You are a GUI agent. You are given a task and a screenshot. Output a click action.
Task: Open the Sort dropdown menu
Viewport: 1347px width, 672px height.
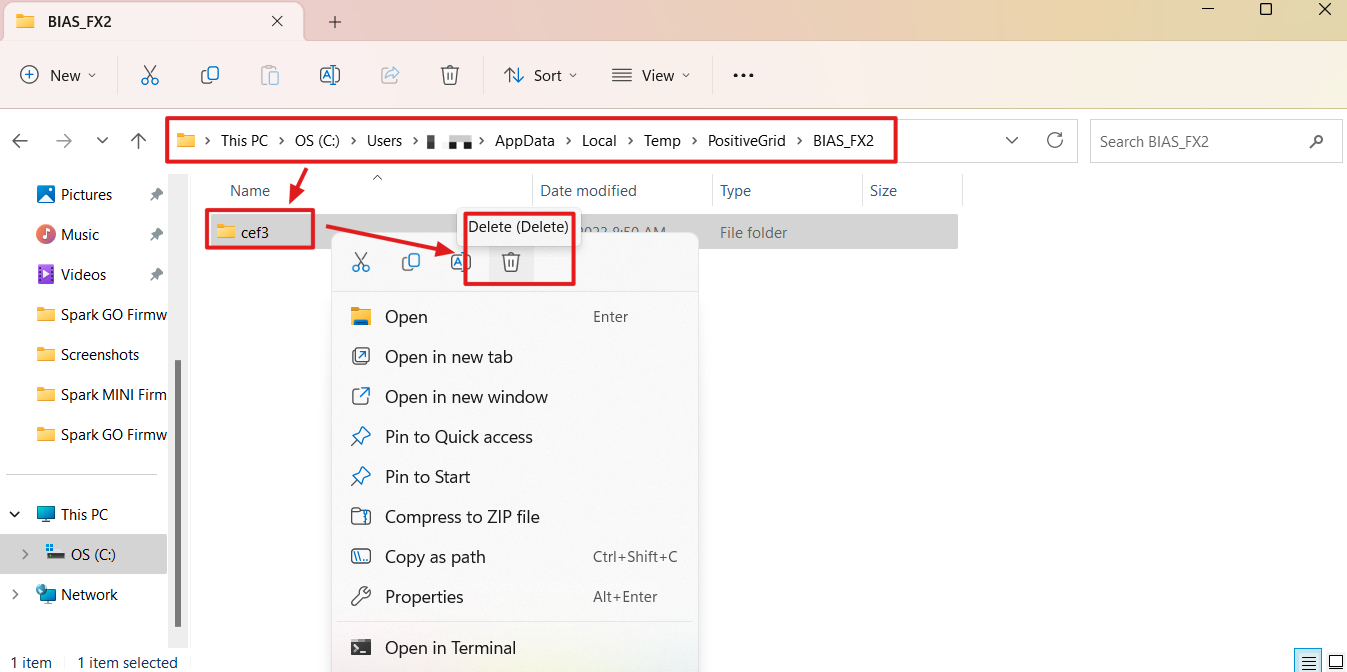[x=541, y=75]
